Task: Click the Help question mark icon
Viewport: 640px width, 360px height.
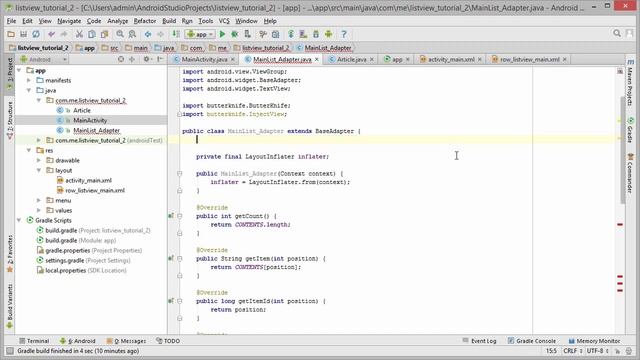Action: click(344, 34)
